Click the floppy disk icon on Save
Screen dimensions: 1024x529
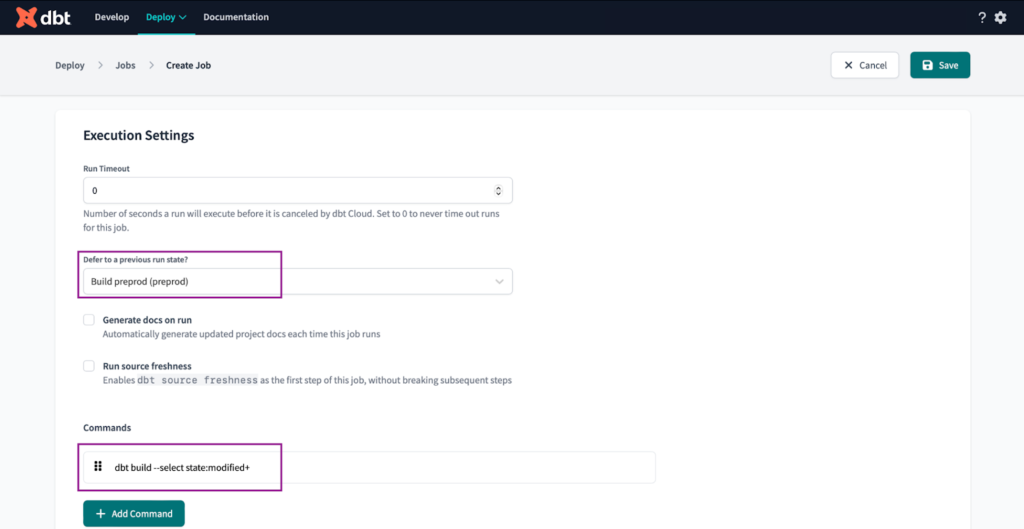pos(927,65)
